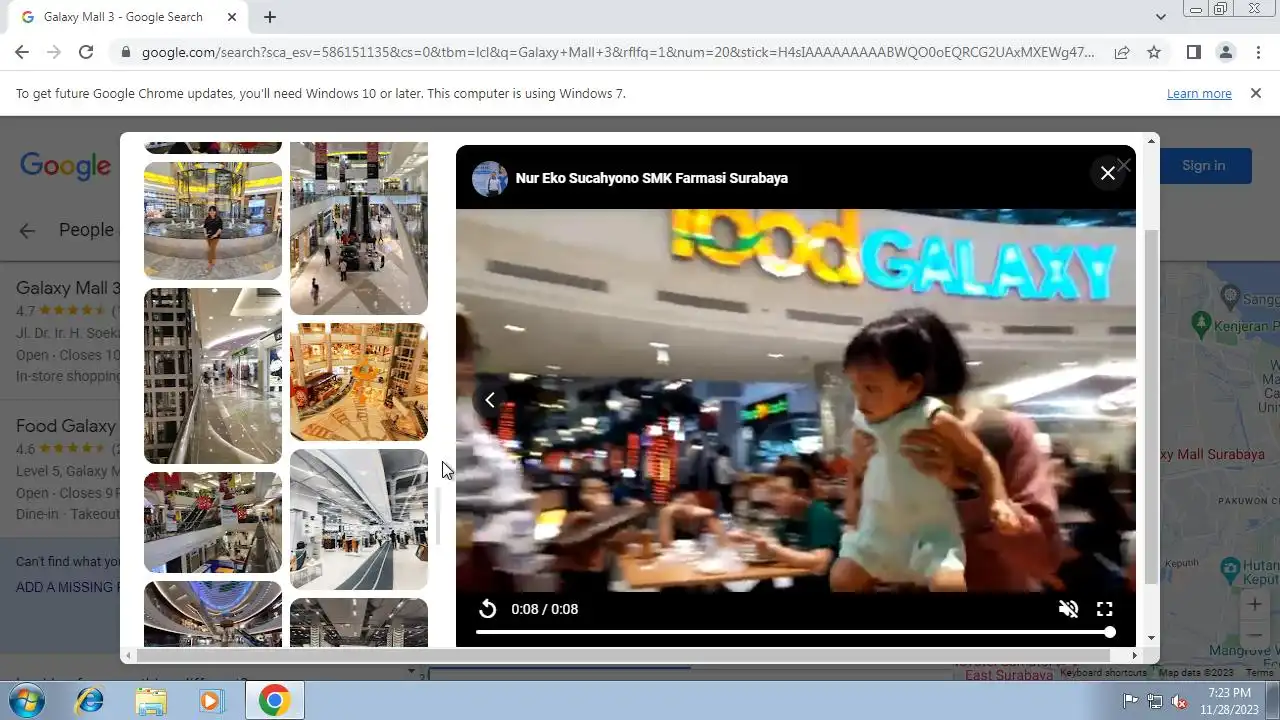1280x720 pixels.
Task: Toggle the Chrome side panel
Action: pos(1193,52)
